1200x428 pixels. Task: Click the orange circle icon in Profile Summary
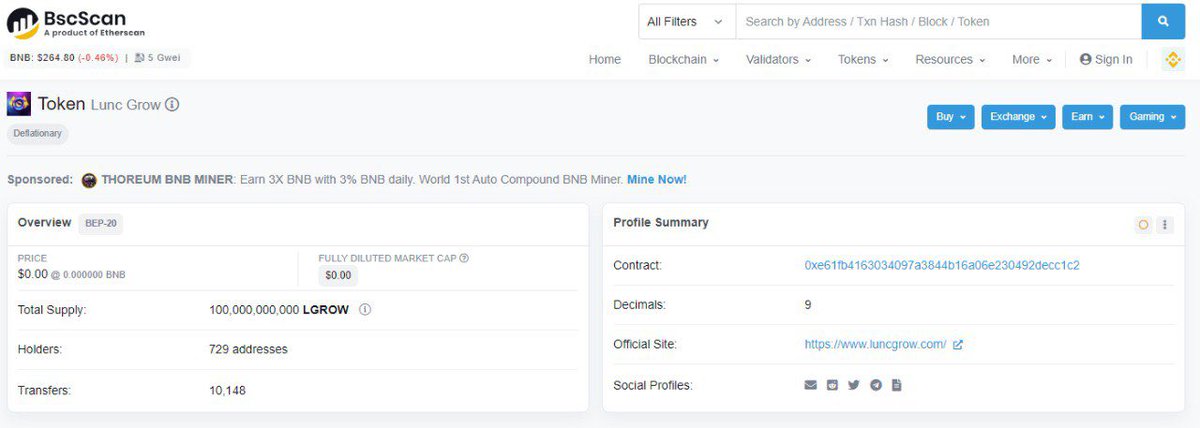coord(1143,225)
